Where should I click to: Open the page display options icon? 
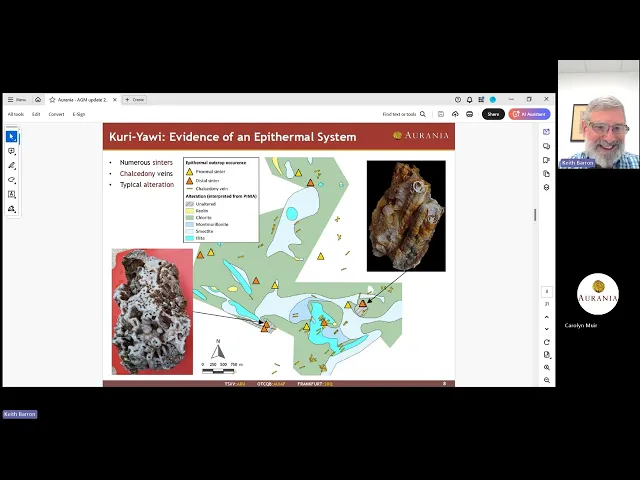pyautogui.click(x=547, y=355)
